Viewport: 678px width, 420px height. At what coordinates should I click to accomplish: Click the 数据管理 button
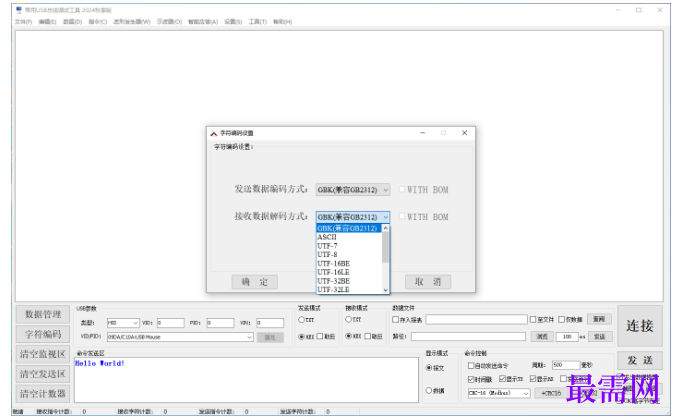pos(43,314)
